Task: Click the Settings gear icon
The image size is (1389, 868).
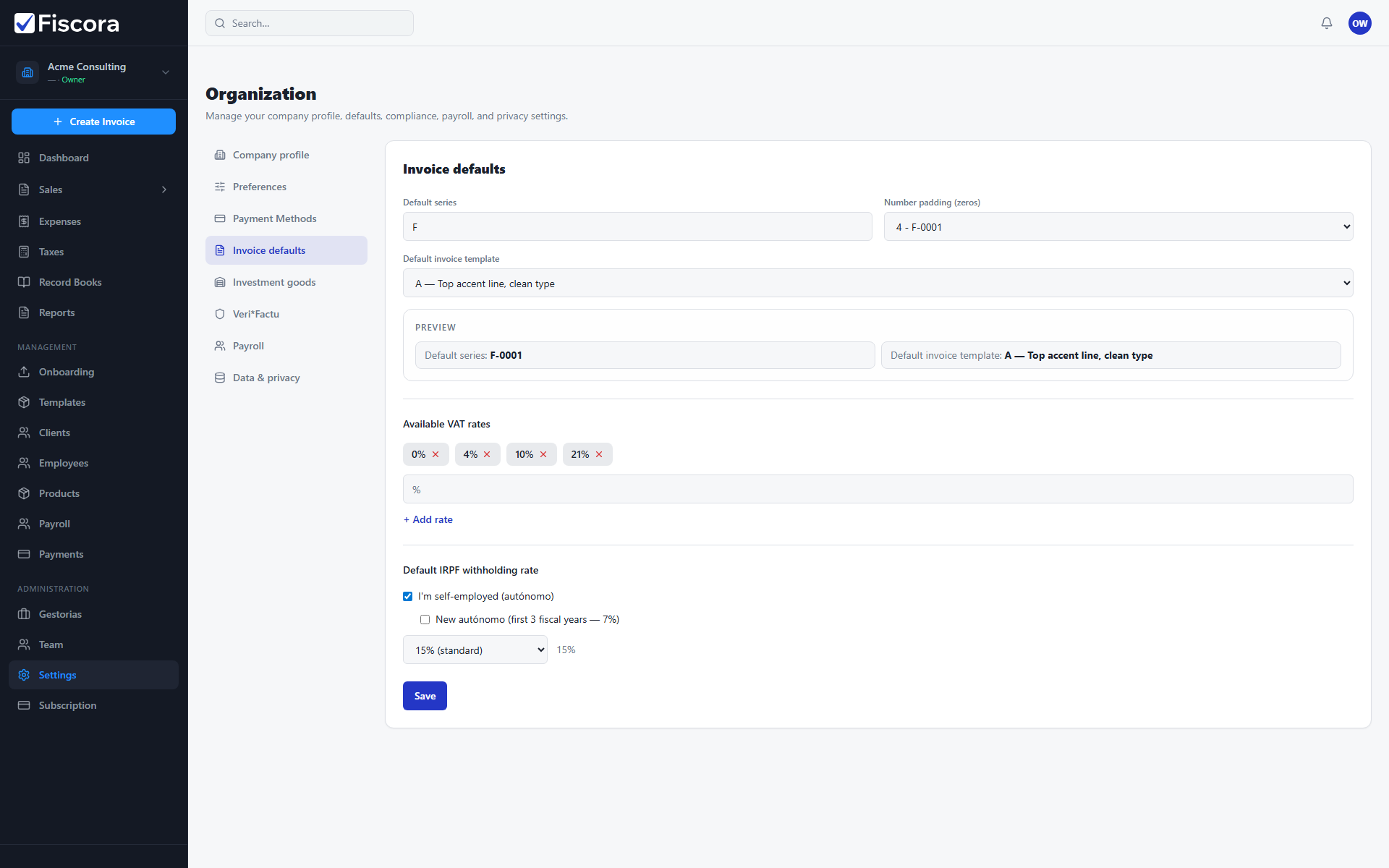Action: point(24,675)
